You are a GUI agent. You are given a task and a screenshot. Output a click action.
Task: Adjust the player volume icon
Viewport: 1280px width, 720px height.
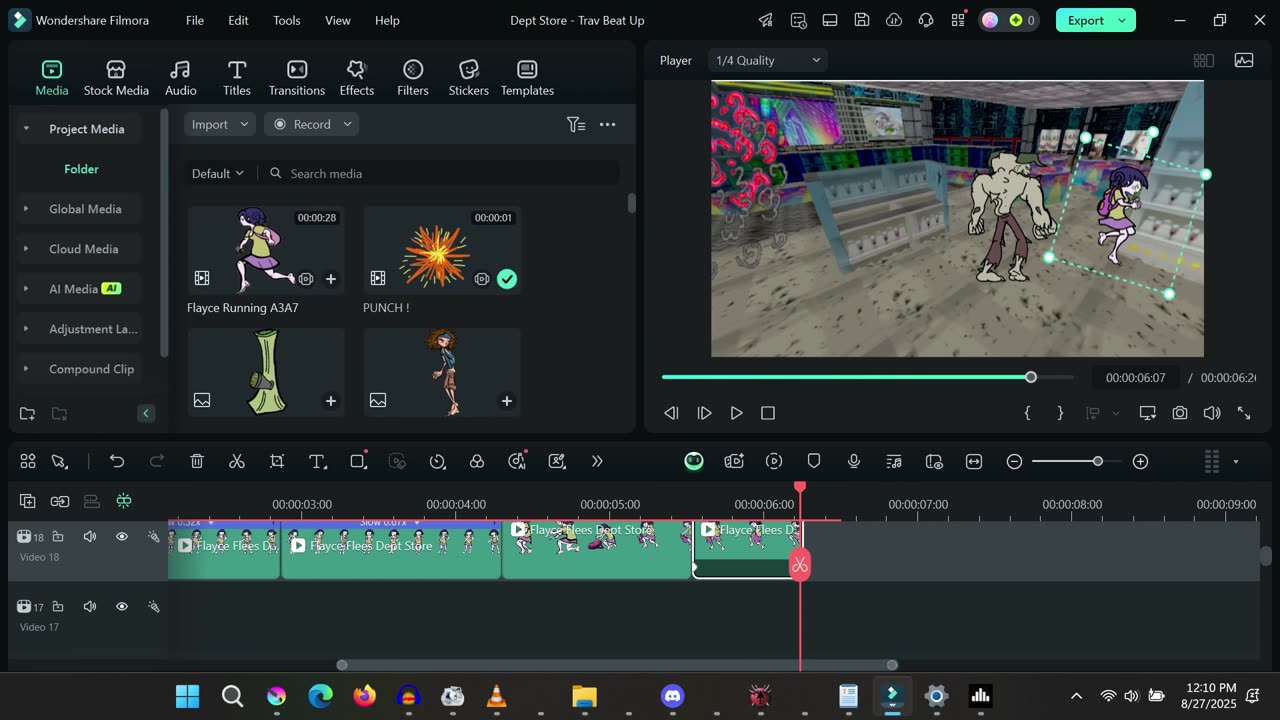[x=1212, y=413]
